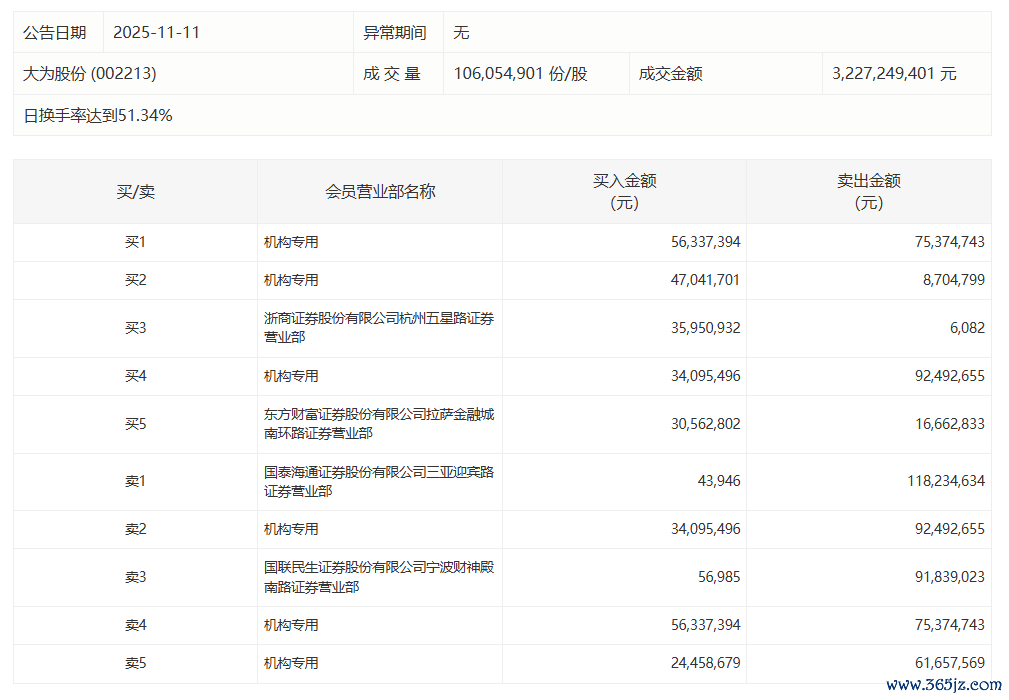Screen dimensions: 1009x700
Task: Select sell amount 75,374,743 in 买1 row
Action: [x=950, y=243]
